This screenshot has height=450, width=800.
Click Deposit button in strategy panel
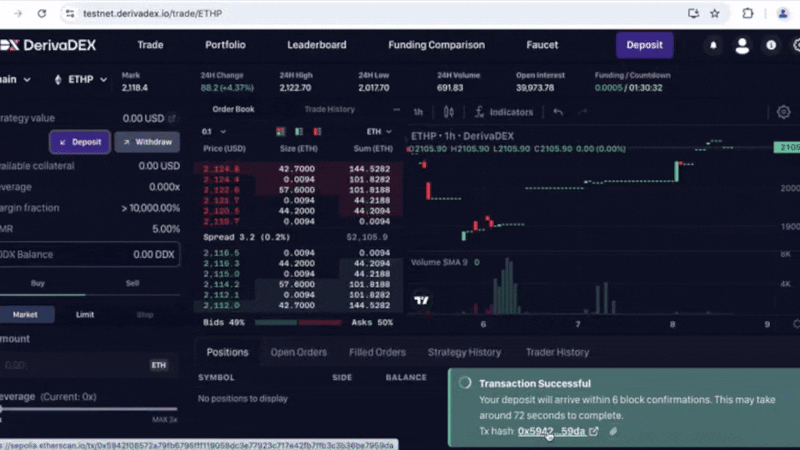80,142
